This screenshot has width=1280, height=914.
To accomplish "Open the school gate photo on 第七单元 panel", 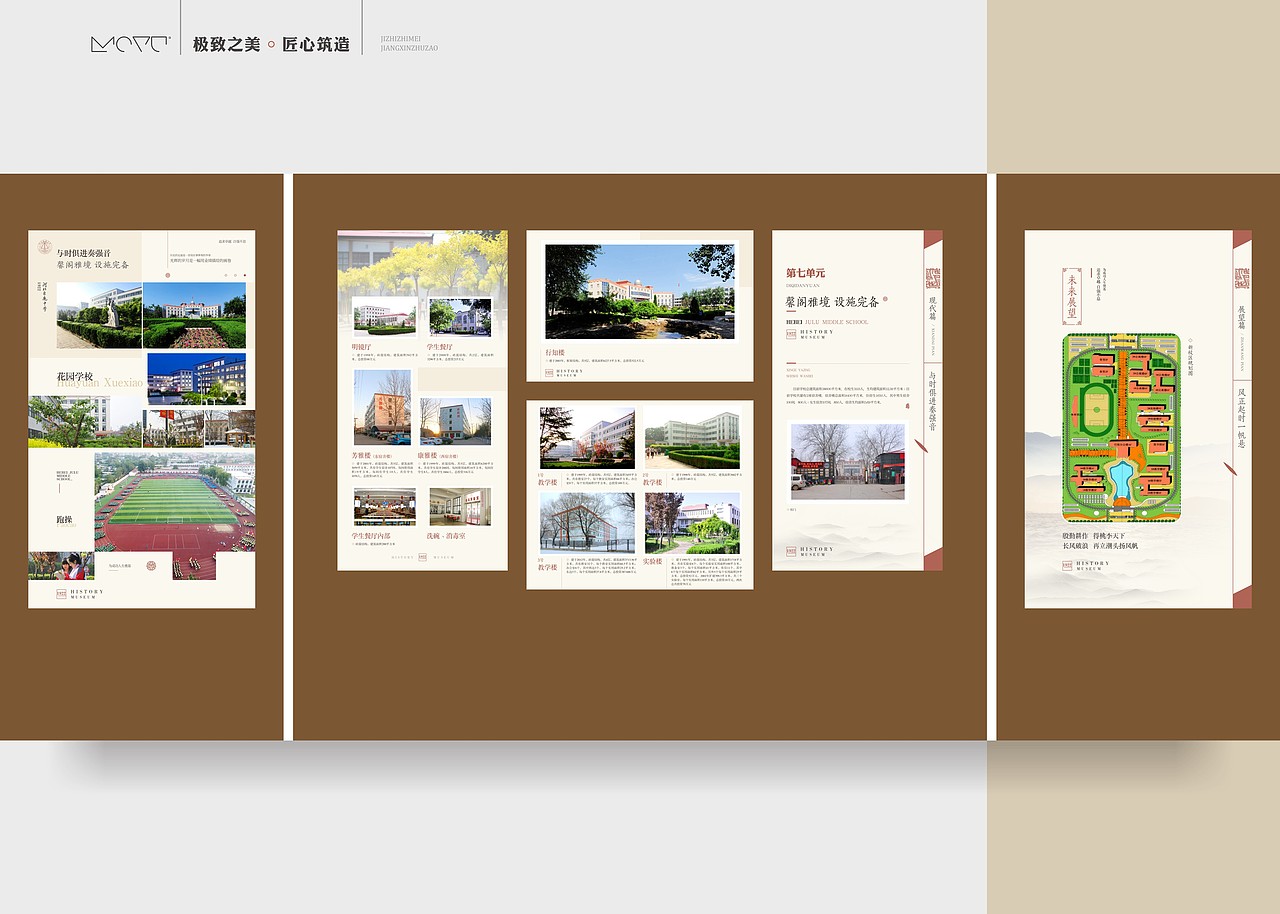I will (848, 461).
